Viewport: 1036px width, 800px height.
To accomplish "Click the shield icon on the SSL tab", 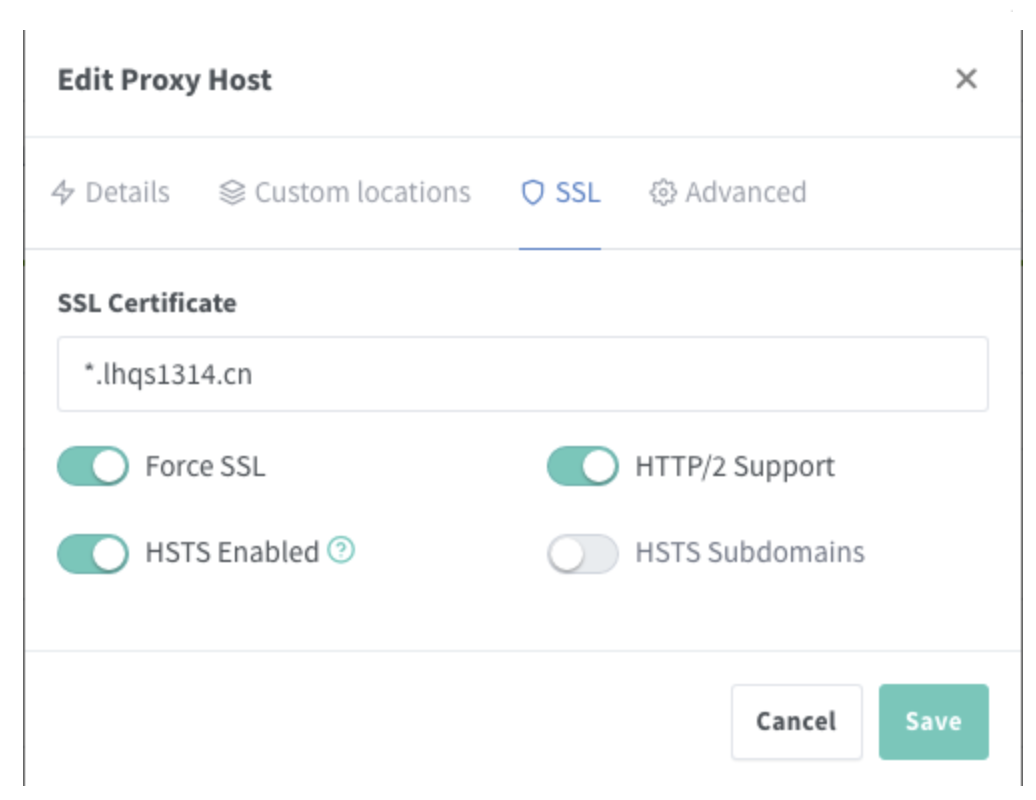I will point(533,192).
